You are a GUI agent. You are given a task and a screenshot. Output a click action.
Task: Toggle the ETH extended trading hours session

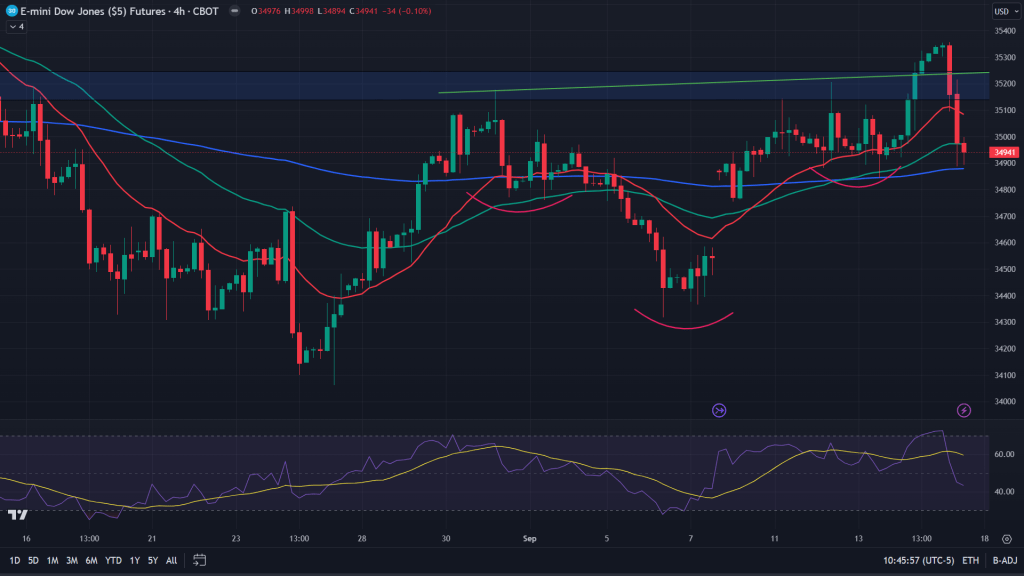pyautogui.click(x=970, y=560)
